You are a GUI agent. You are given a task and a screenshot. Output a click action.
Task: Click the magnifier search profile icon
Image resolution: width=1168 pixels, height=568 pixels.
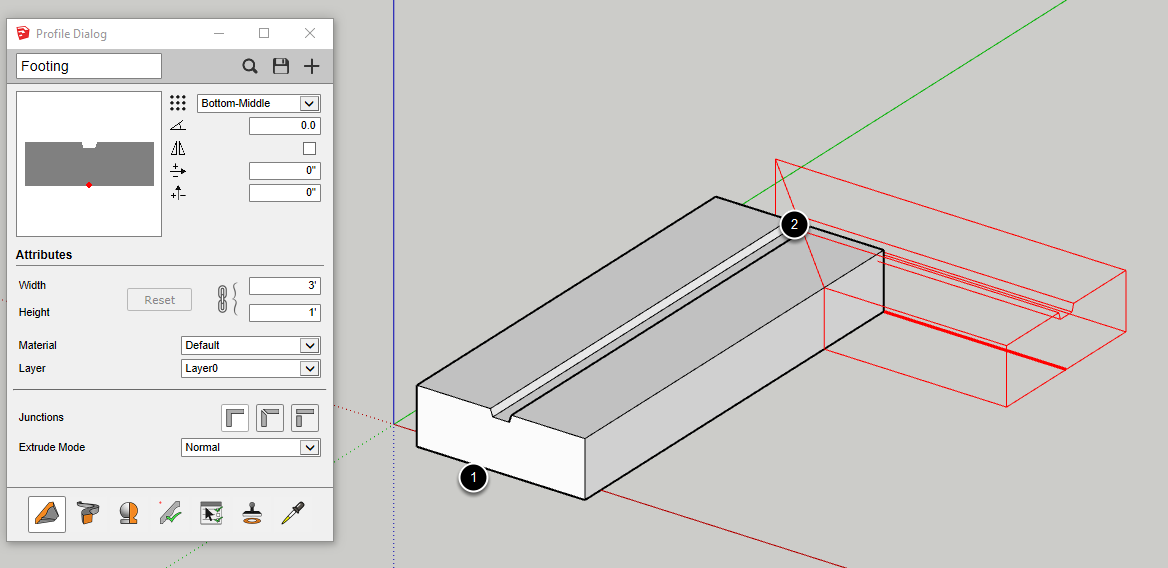tap(250, 67)
